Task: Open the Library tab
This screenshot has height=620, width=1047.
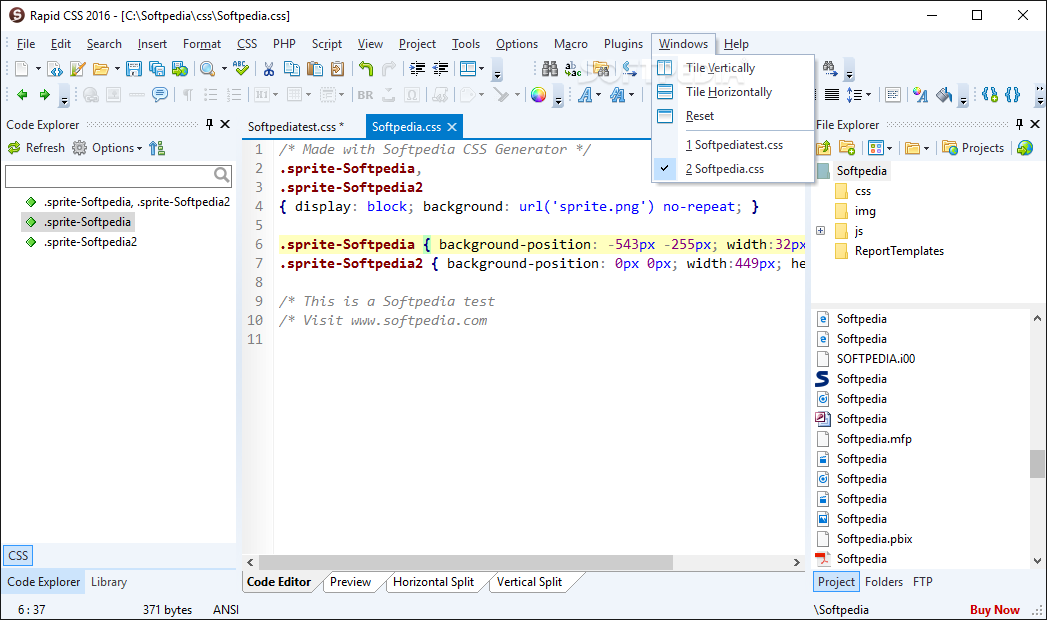Action: tap(109, 582)
